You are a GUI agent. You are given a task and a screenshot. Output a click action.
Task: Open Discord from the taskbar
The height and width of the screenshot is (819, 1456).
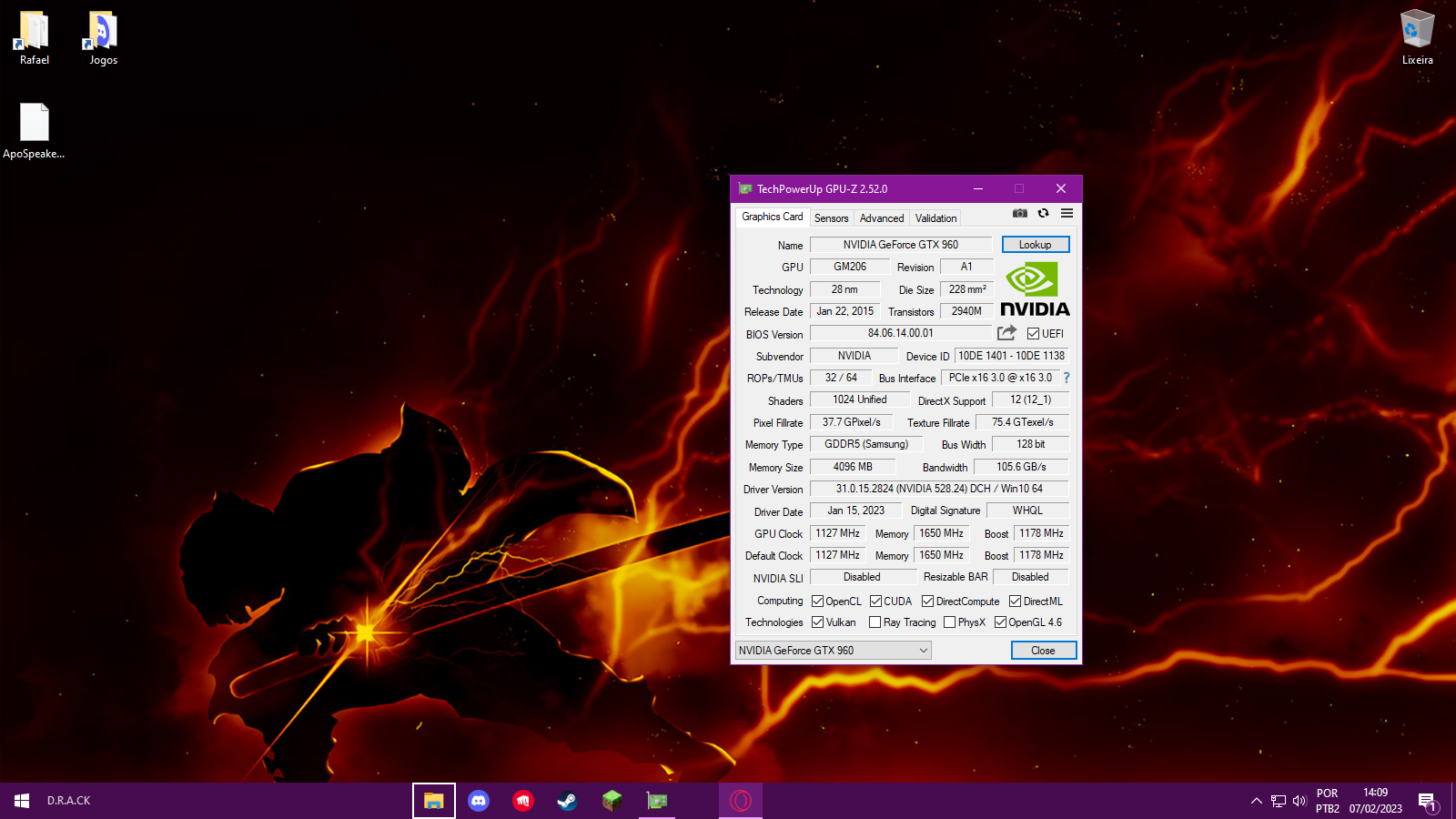point(479,801)
